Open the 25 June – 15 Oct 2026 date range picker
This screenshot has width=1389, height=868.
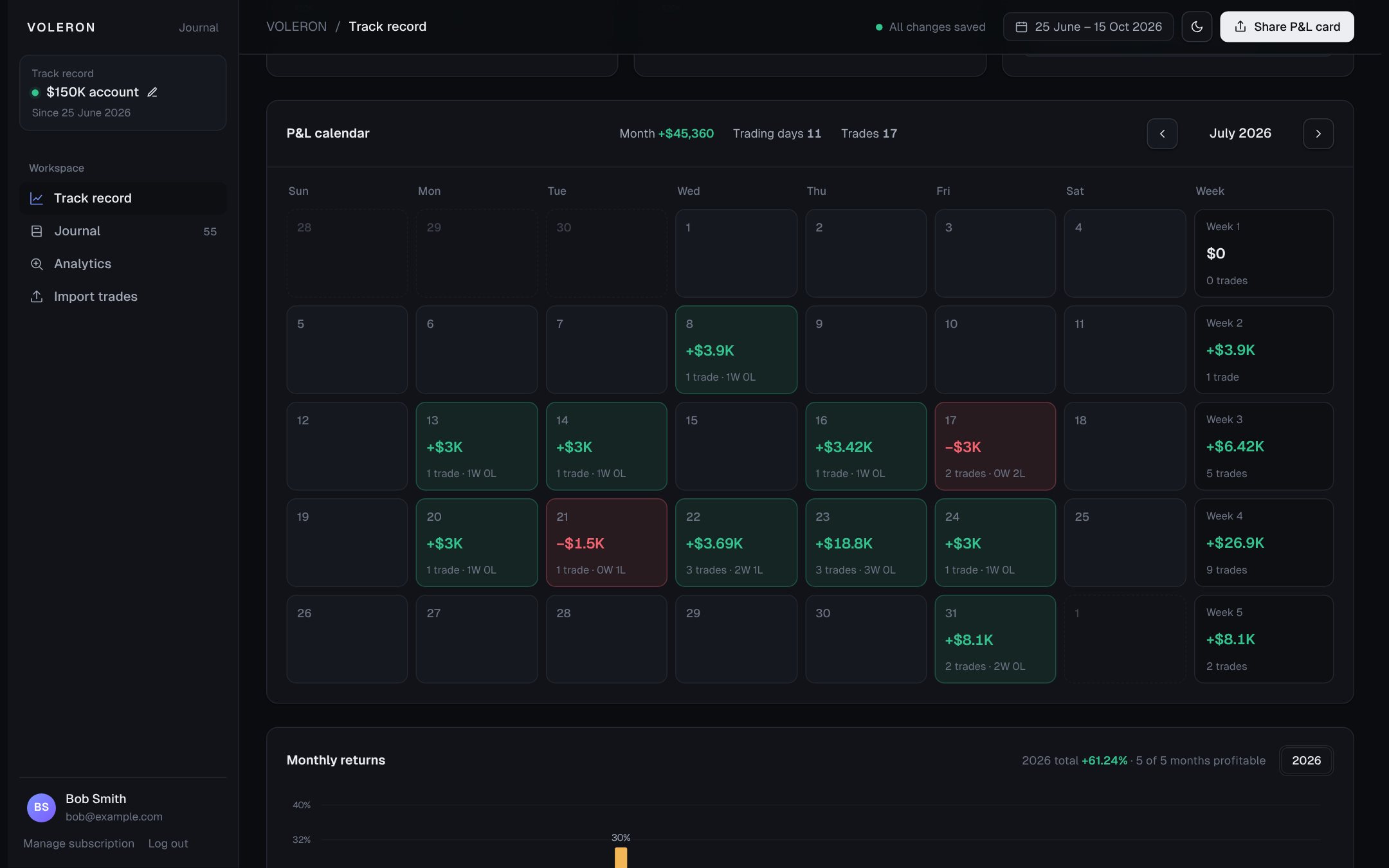pos(1088,26)
